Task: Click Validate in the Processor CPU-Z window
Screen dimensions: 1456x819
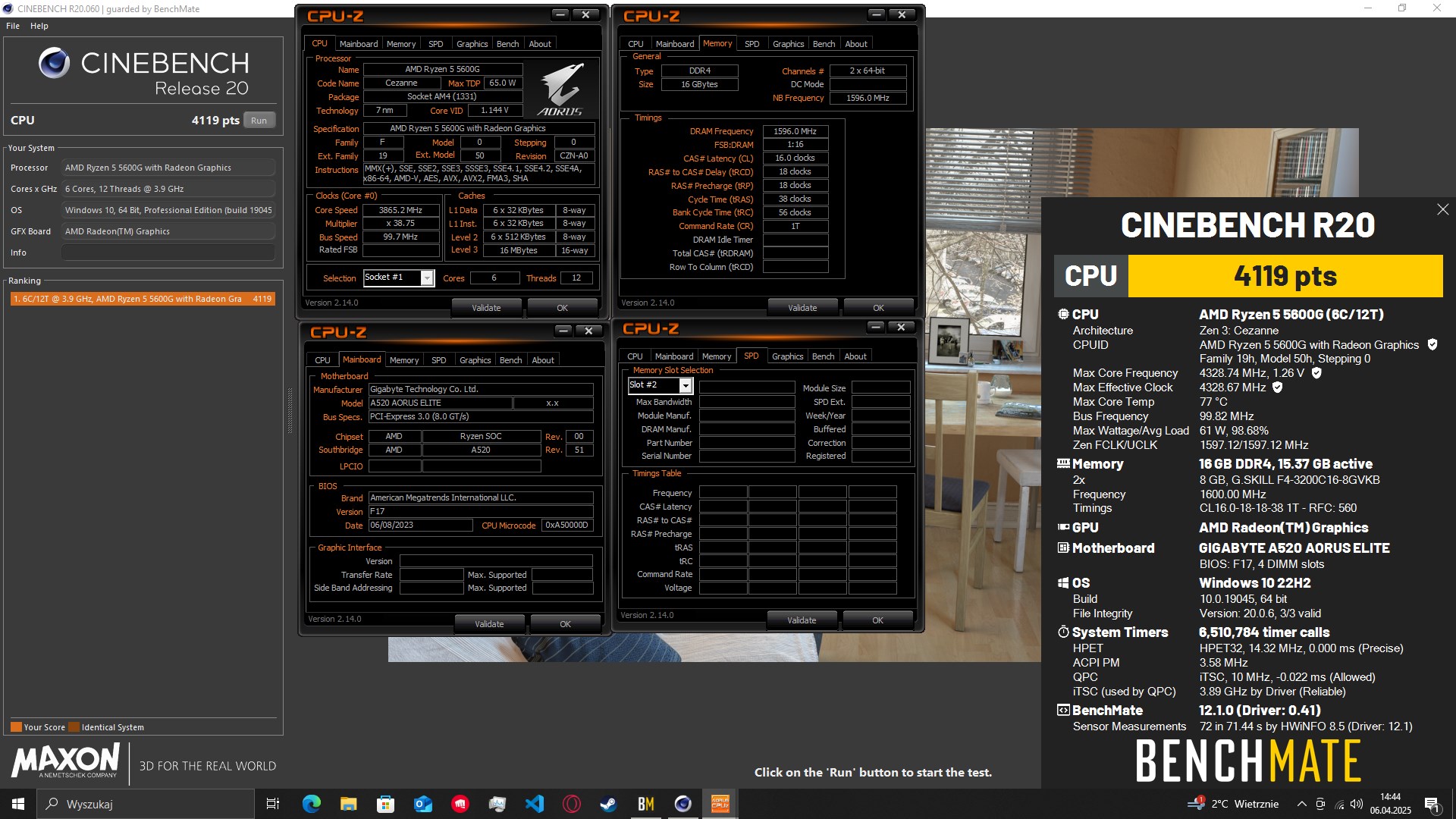Action: [x=486, y=308]
